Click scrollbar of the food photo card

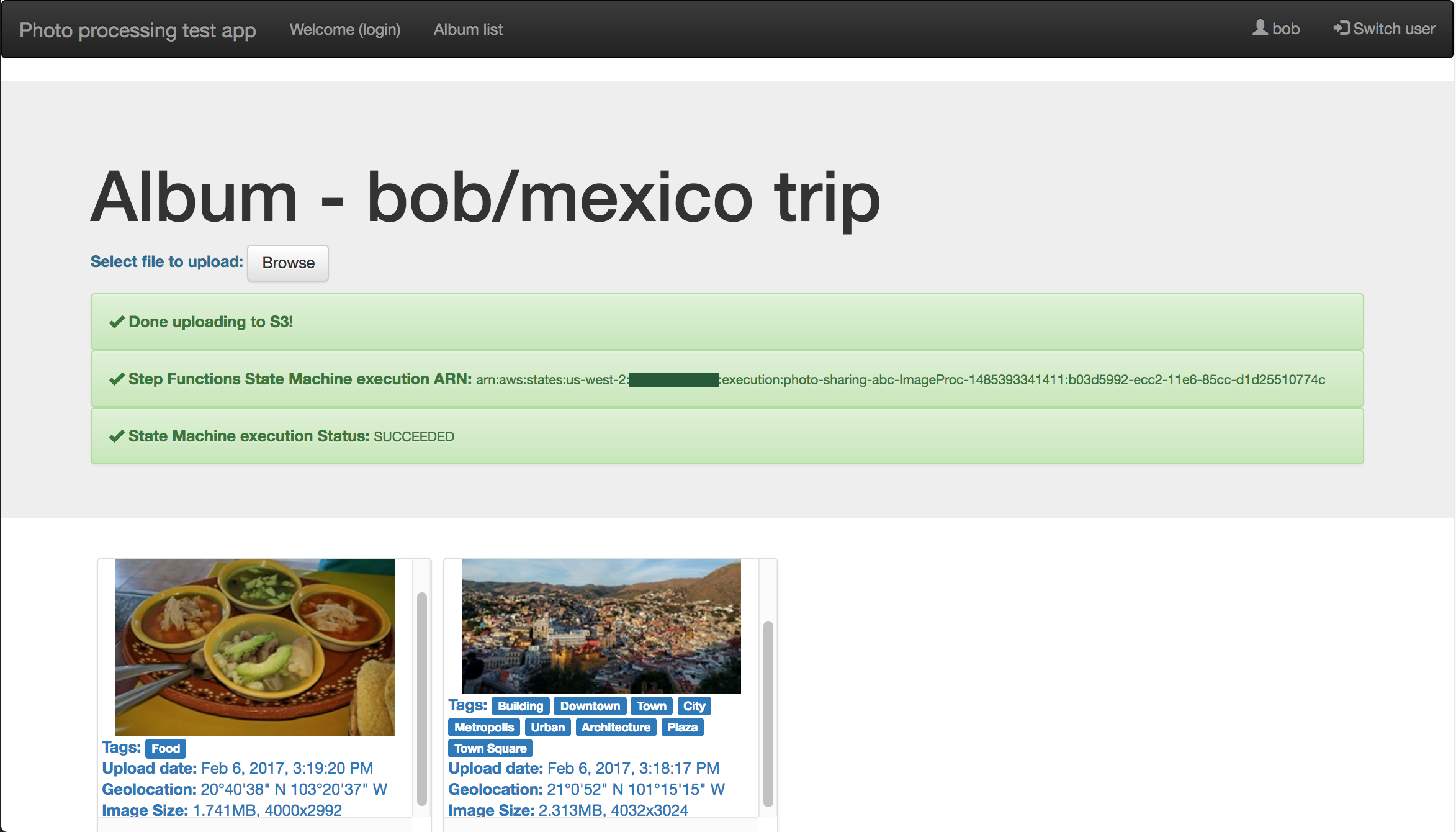(422, 699)
